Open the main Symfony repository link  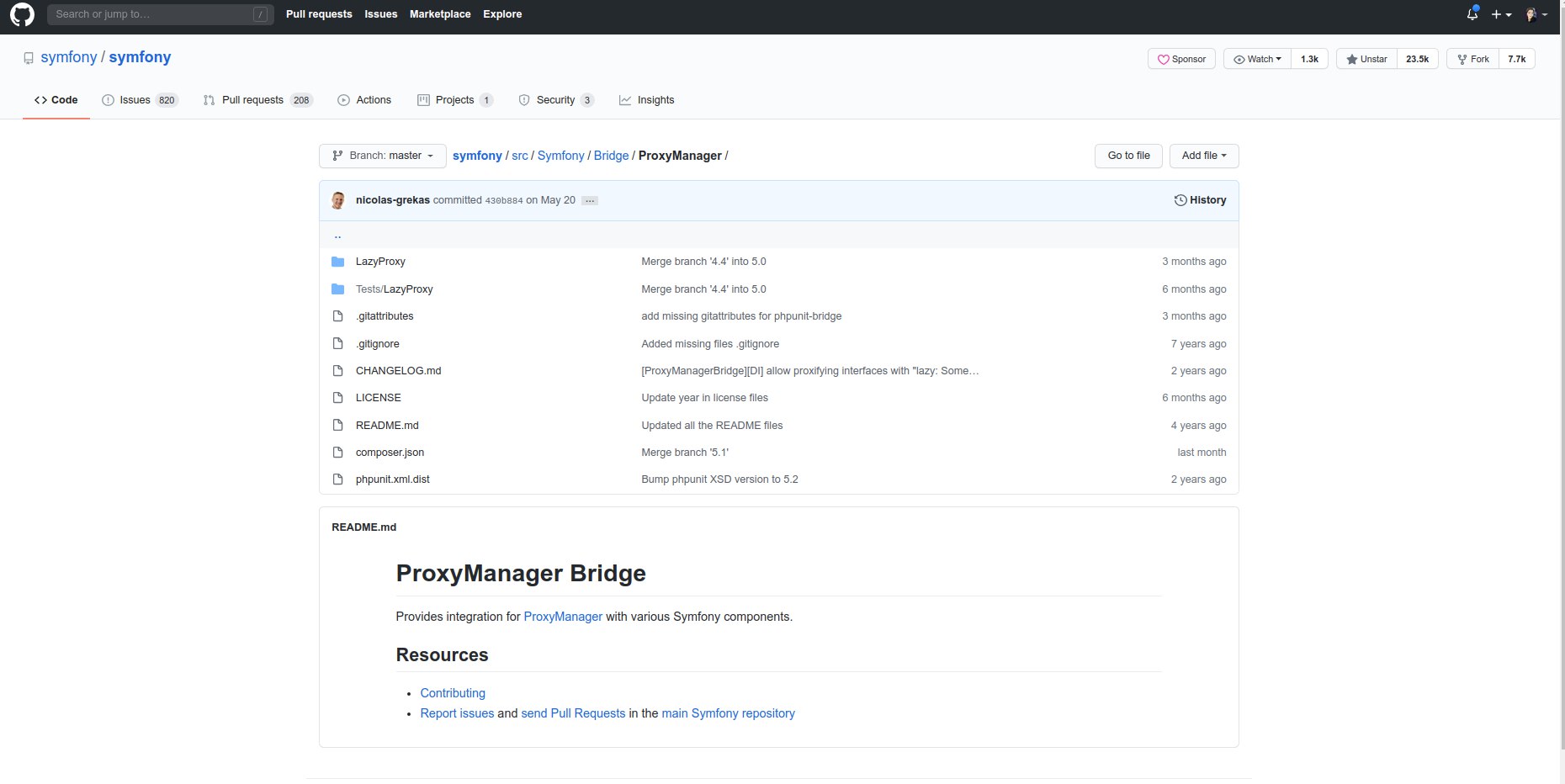tap(728, 713)
